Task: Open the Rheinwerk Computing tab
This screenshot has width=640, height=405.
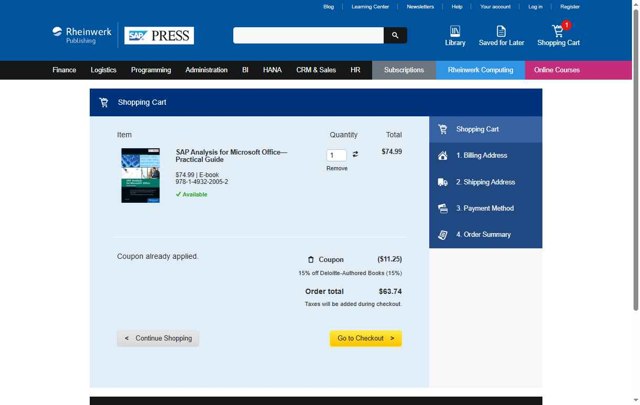Action: coord(480,70)
